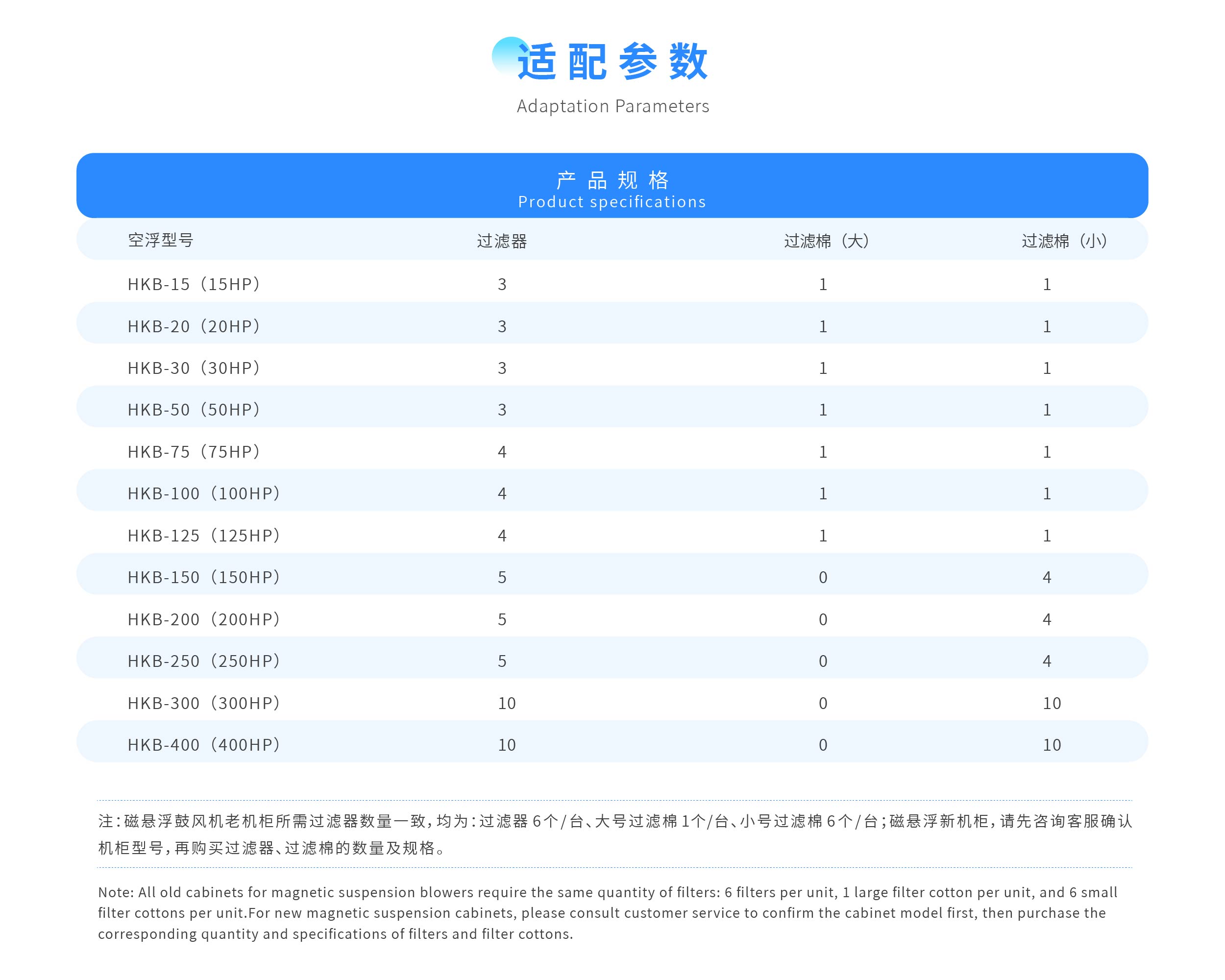The image size is (1225, 980).
Task: Click small cotton value 4 for HKB-200
Action: tap(1047, 619)
